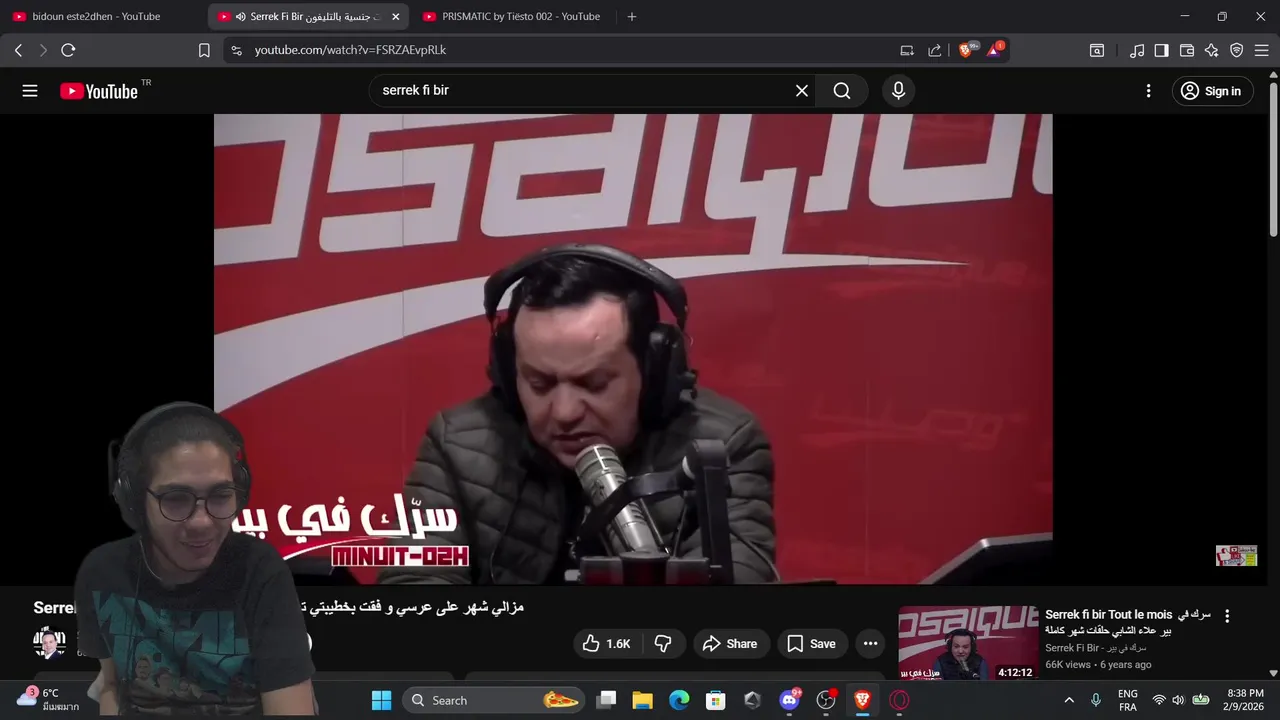This screenshot has height=720, width=1280.
Task: Click the Mosaique watermark in video corner
Action: [1236, 556]
